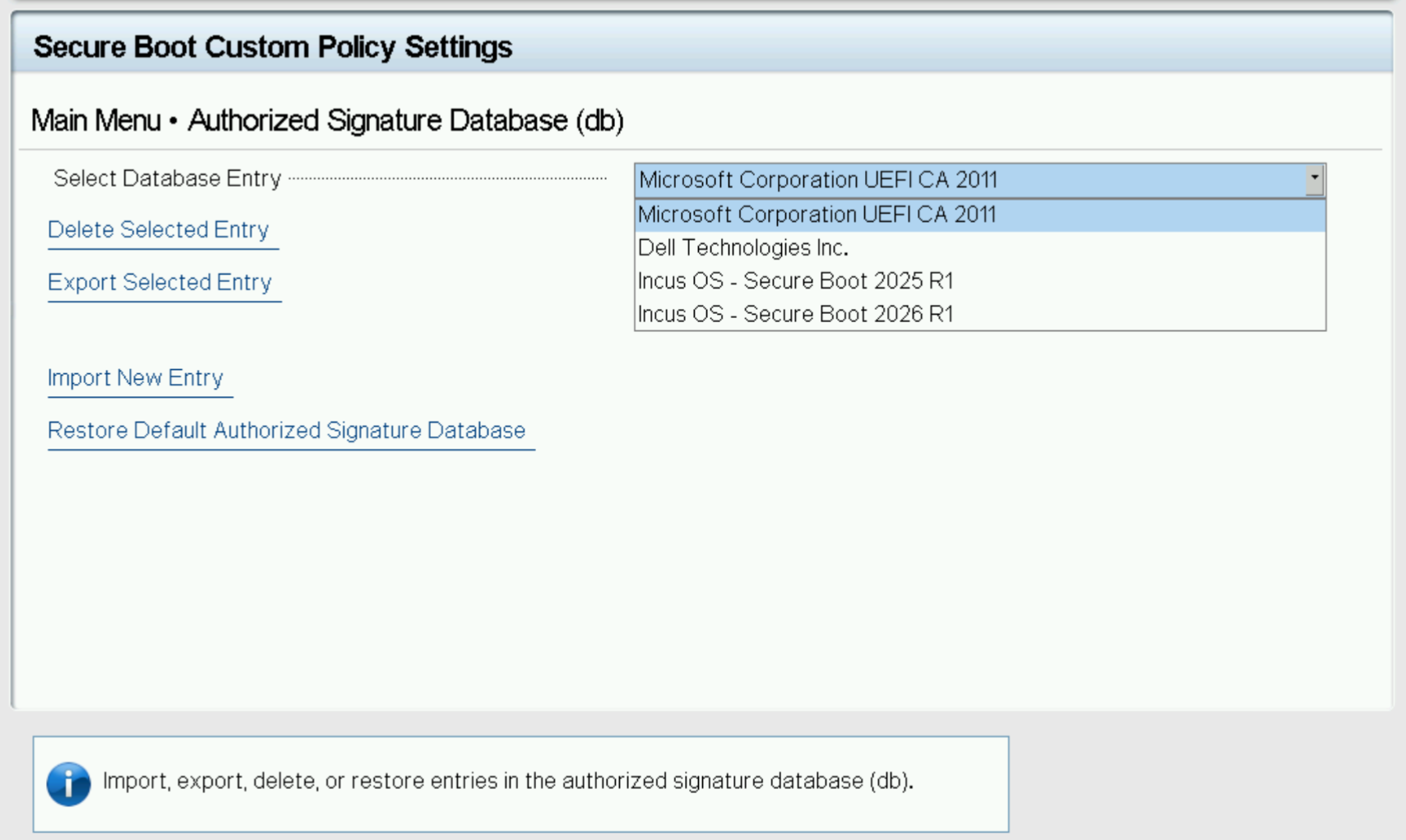
Task: Click the Select Database Entry dropdown arrow
Action: pyautogui.click(x=1314, y=179)
